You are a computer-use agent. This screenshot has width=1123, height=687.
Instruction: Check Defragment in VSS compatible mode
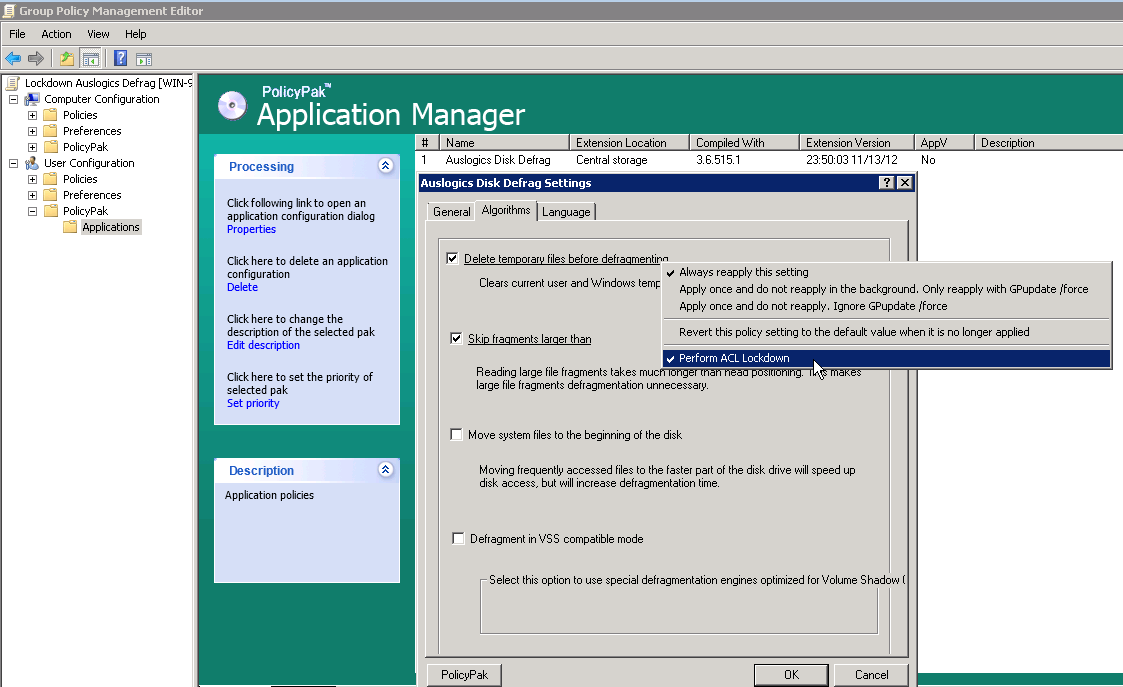point(457,539)
